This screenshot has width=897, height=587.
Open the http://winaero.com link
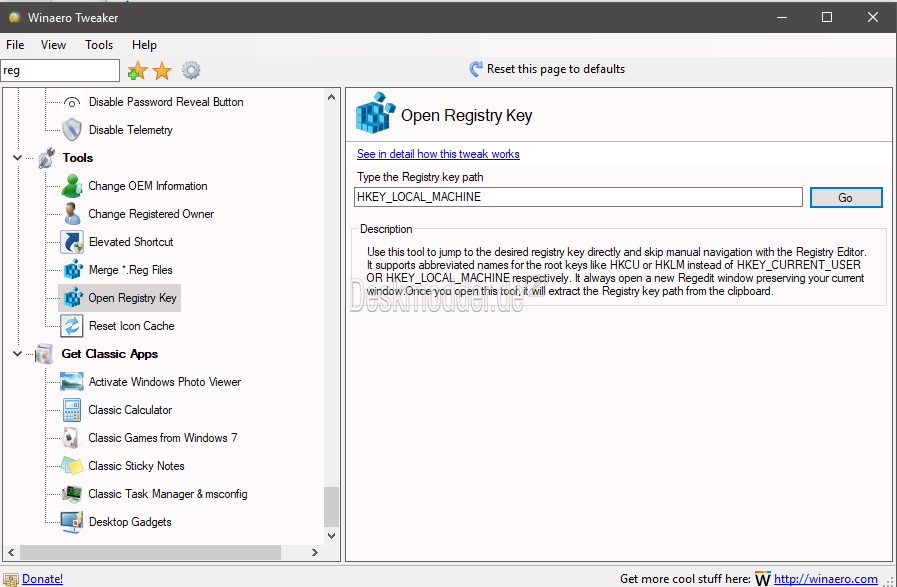click(825, 579)
